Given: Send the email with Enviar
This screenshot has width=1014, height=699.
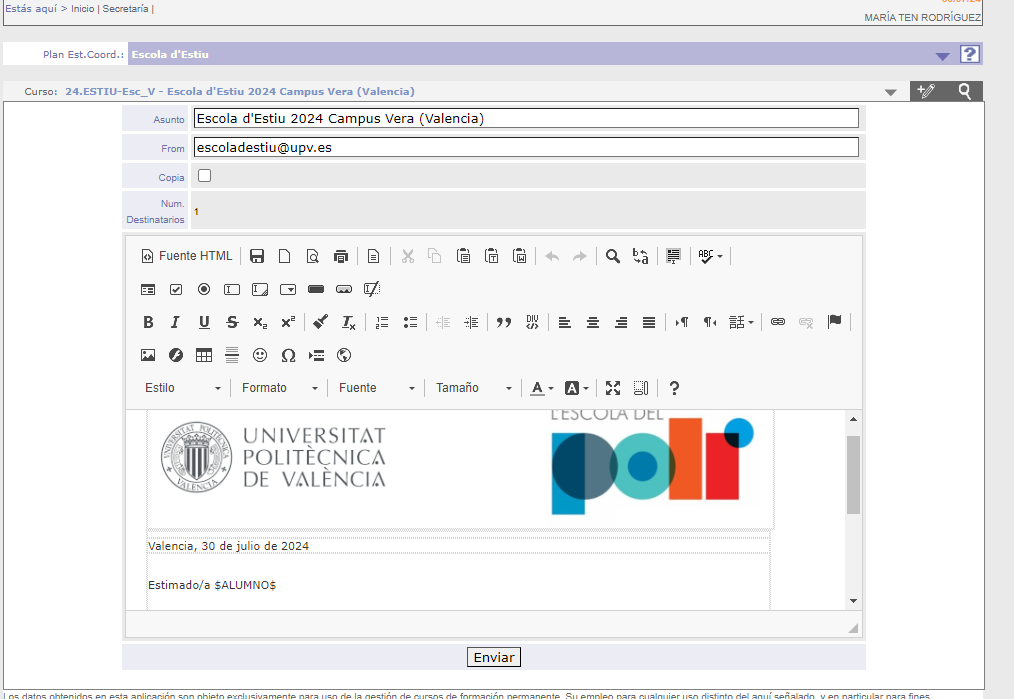Looking at the screenshot, I should 494,657.
